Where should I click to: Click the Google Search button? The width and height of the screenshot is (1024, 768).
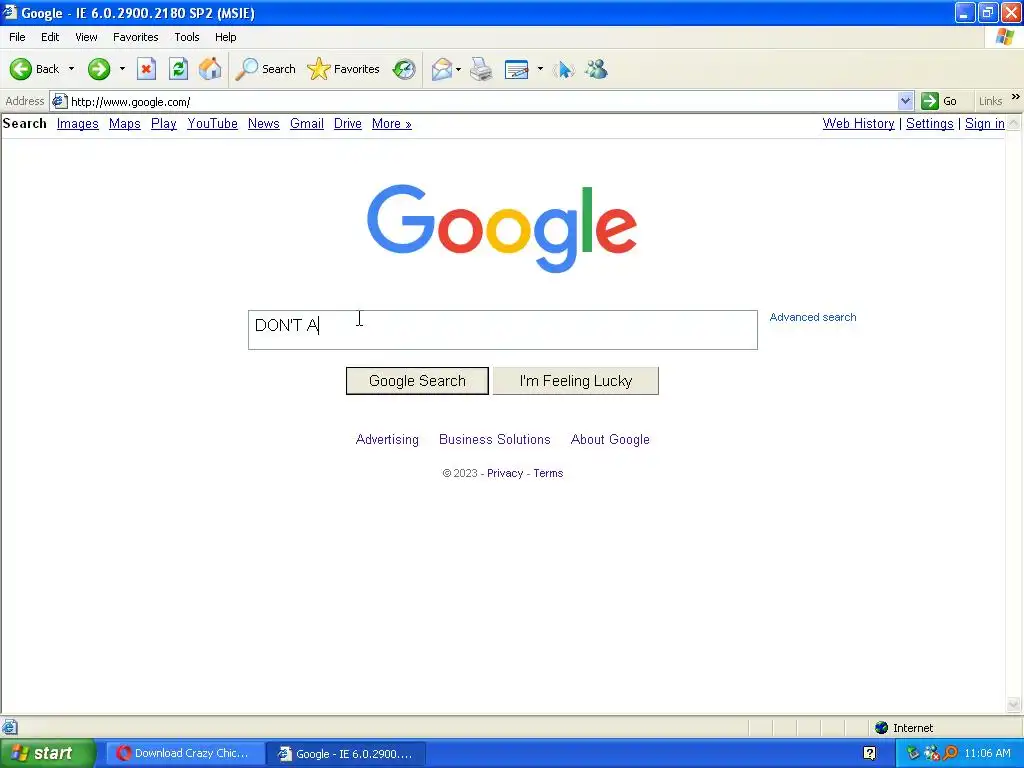[x=417, y=381]
